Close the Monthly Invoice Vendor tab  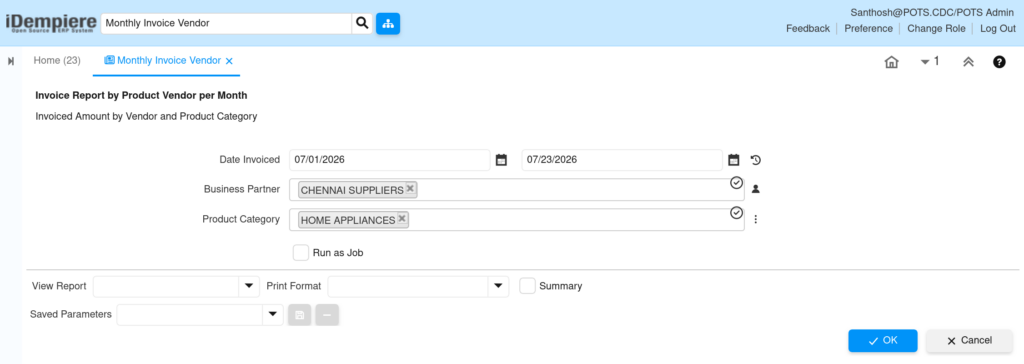(229, 61)
